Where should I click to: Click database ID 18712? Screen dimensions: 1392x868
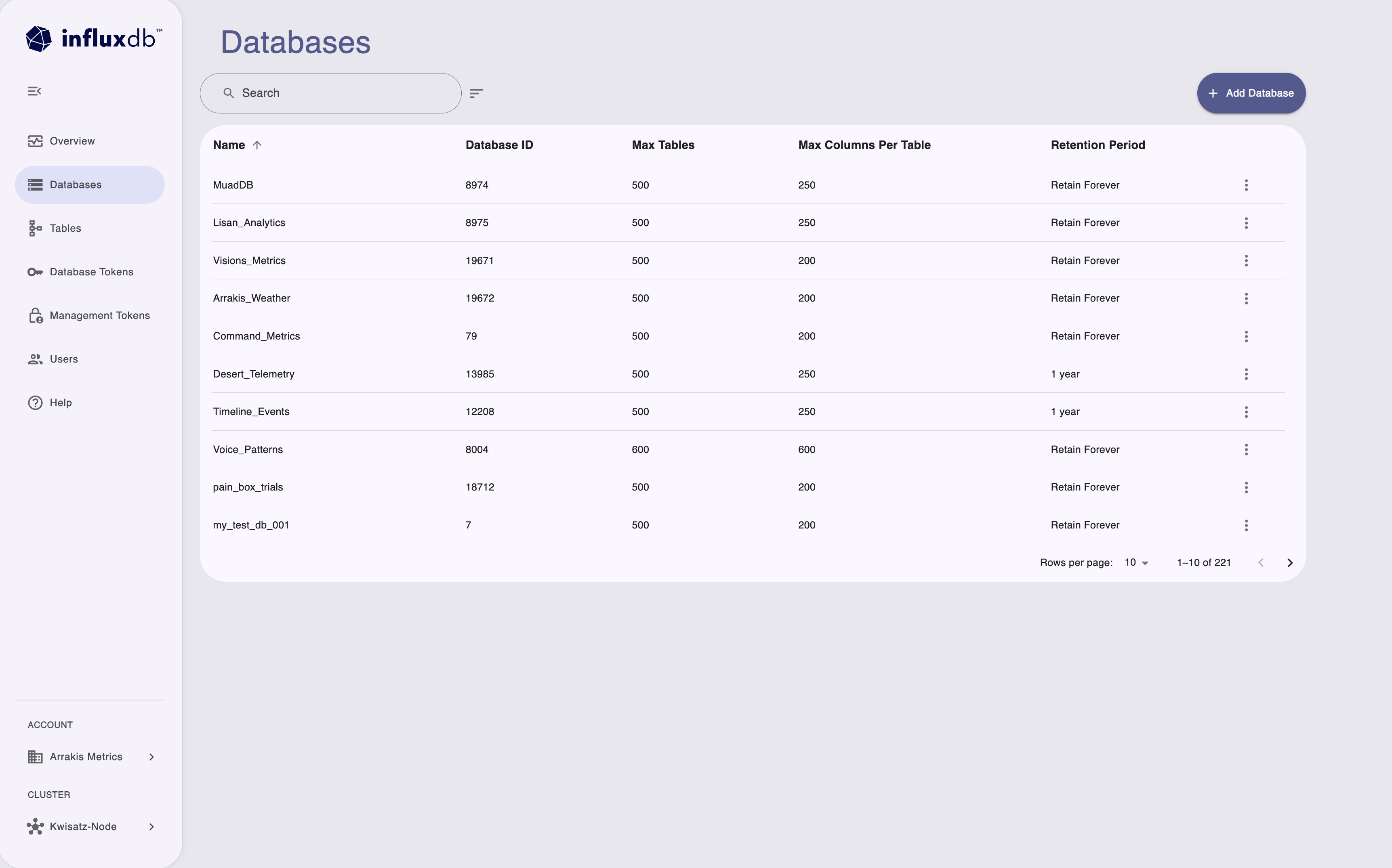click(479, 487)
